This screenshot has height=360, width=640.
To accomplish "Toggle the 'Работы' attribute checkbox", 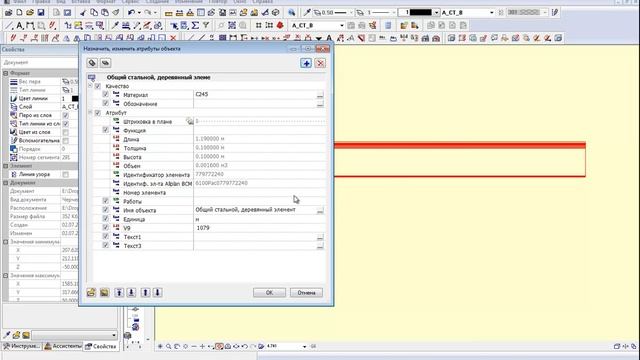I will tap(105, 201).
